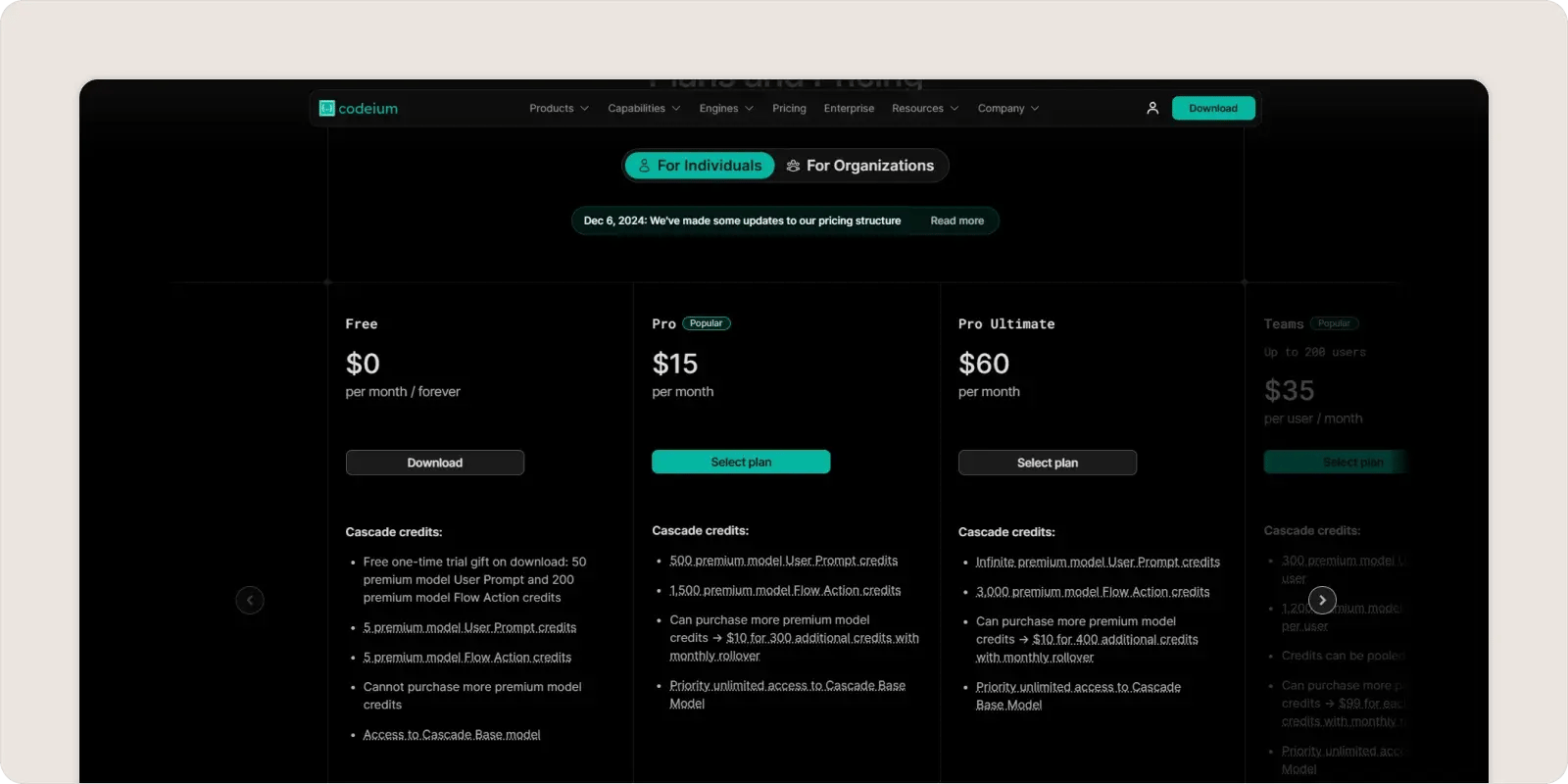Image resolution: width=1568 pixels, height=784 pixels.
Task: Go to previous pricing card arrow
Action: point(250,600)
